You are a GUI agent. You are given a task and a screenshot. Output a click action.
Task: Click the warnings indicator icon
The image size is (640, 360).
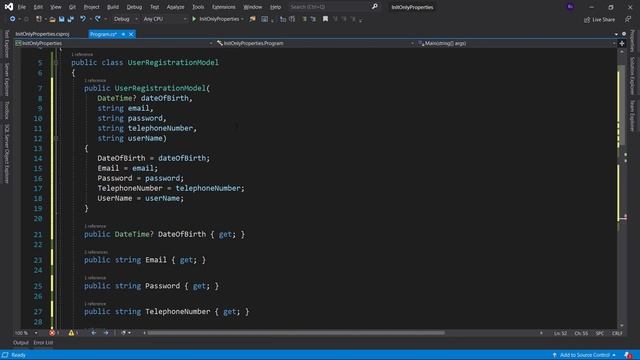(71, 333)
